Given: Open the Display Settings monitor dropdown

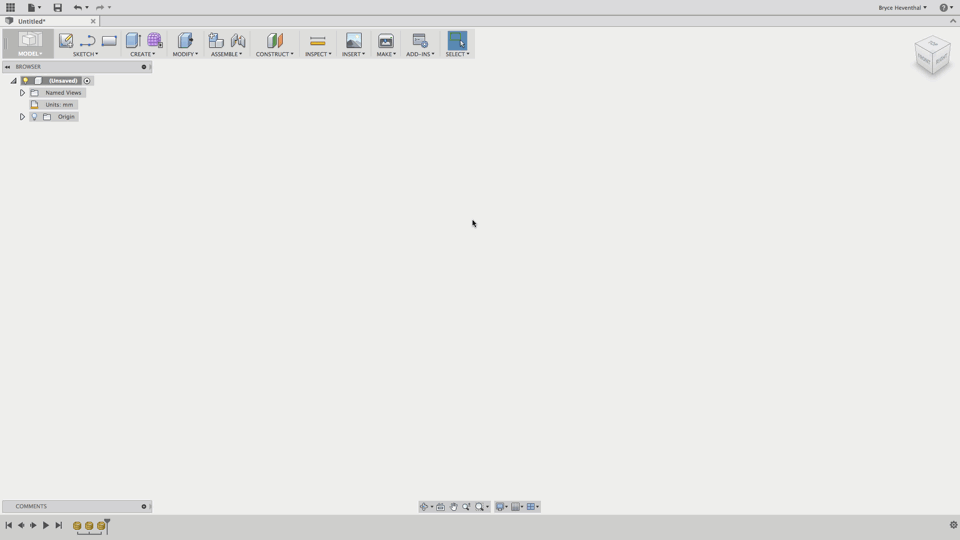Looking at the screenshot, I should pos(501,506).
